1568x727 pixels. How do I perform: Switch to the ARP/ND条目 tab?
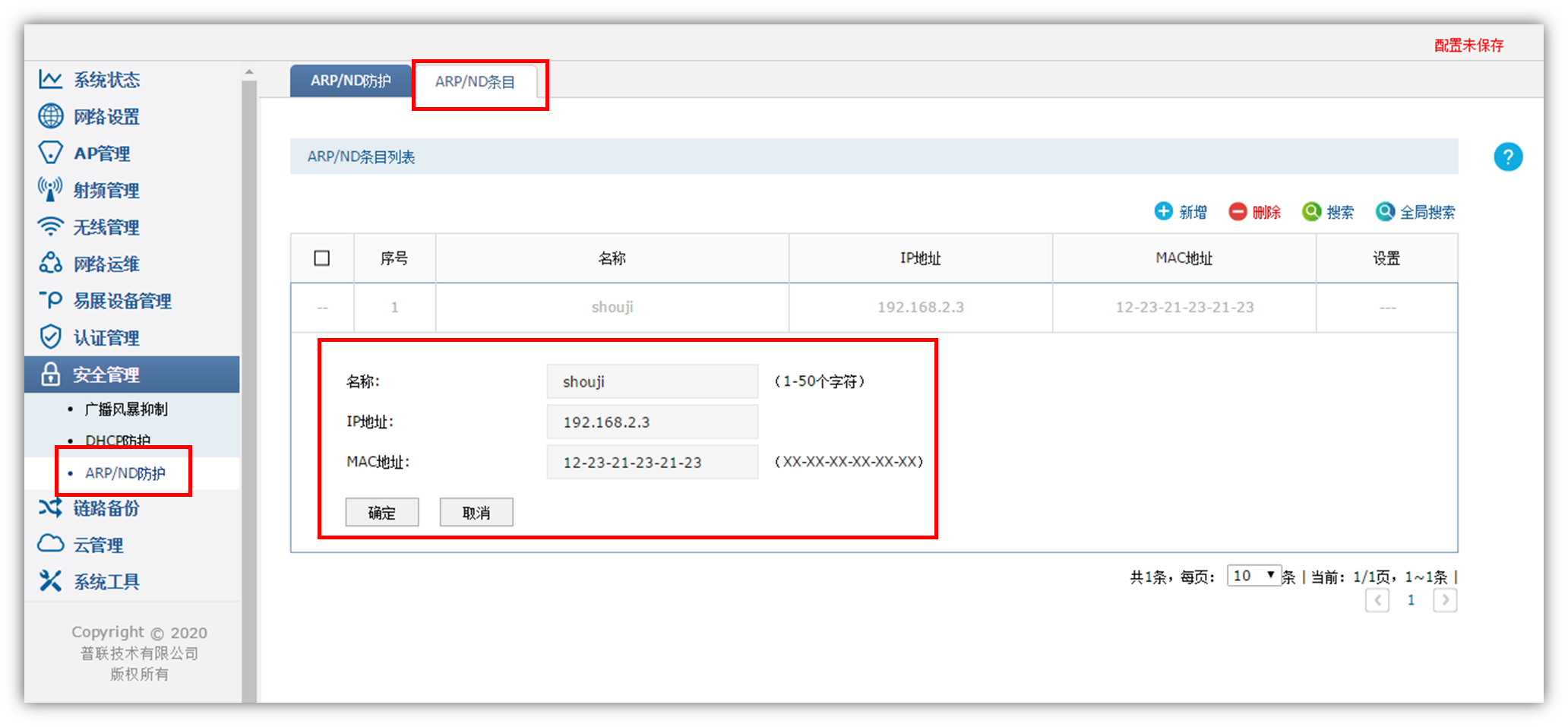point(475,81)
